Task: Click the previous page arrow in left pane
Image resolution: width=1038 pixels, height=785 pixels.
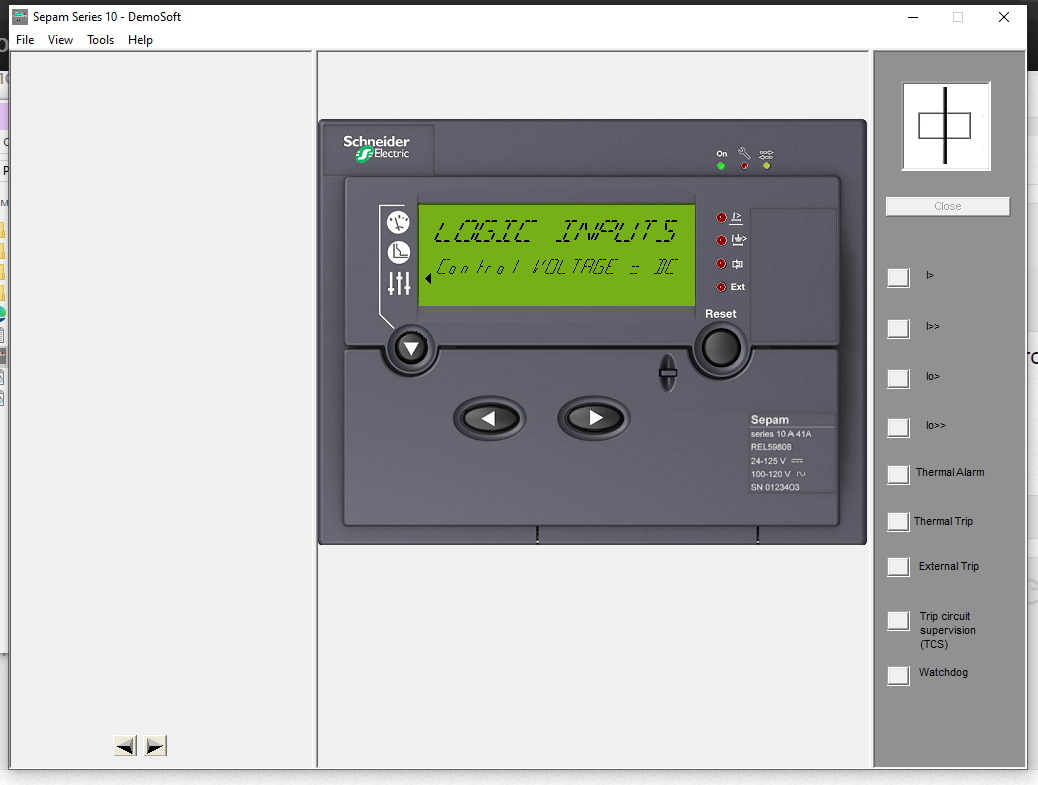Action: click(x=125, y=746)
